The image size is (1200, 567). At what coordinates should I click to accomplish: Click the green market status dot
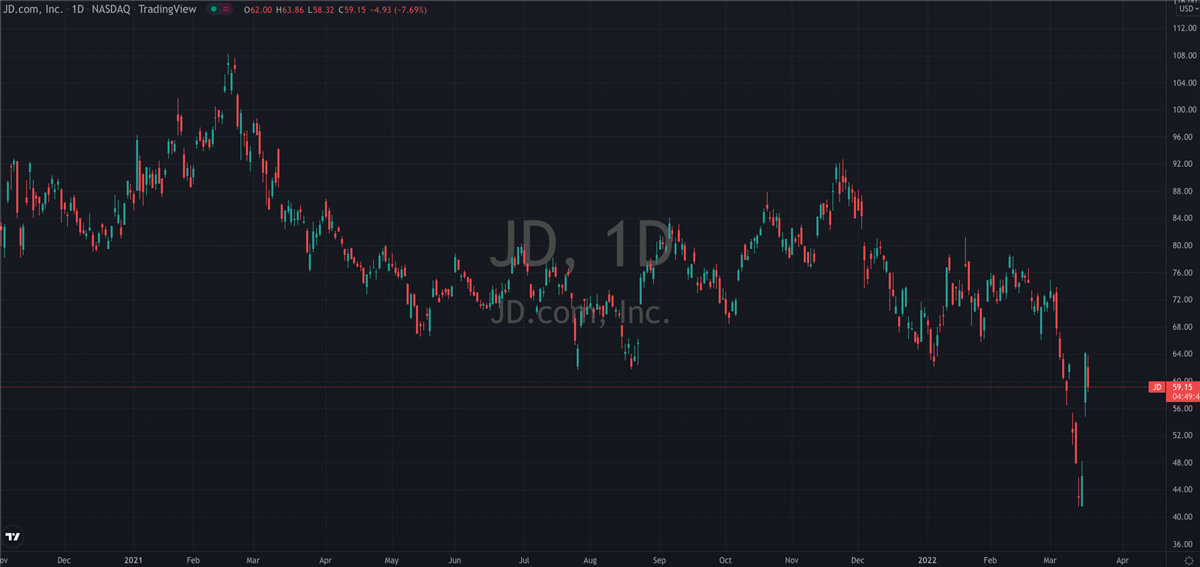(x=212, y=9)
